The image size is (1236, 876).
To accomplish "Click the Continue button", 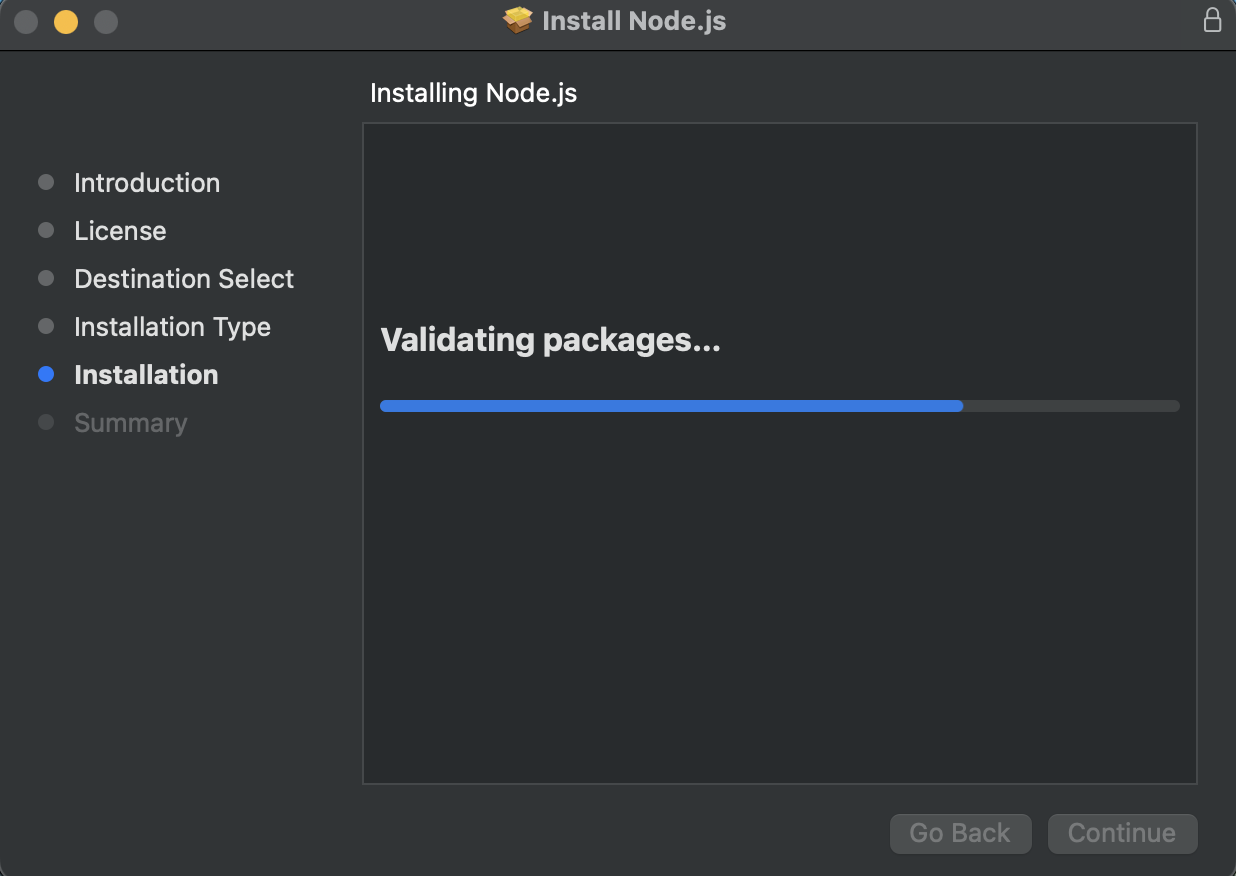I will (1122, 833).
